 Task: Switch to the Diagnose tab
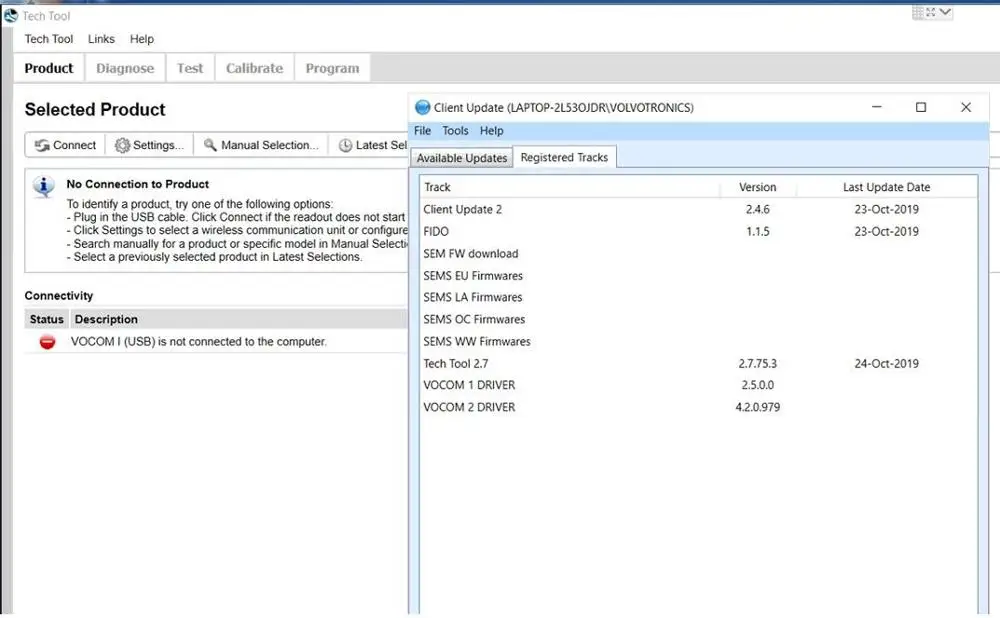[x=125, y=68]
